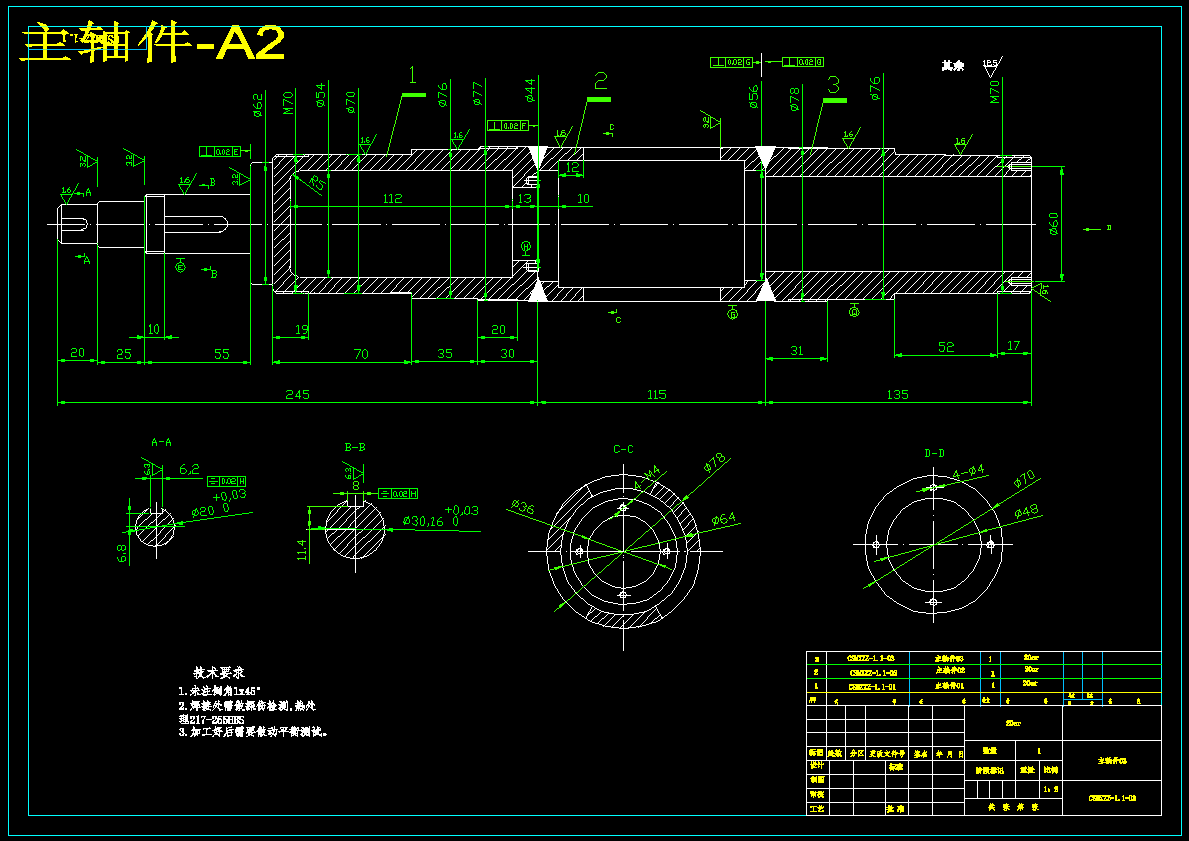The image size is (1189, 841).
Task: Click the 0.02 F tolerance frame
Action: tap(507, 125)
